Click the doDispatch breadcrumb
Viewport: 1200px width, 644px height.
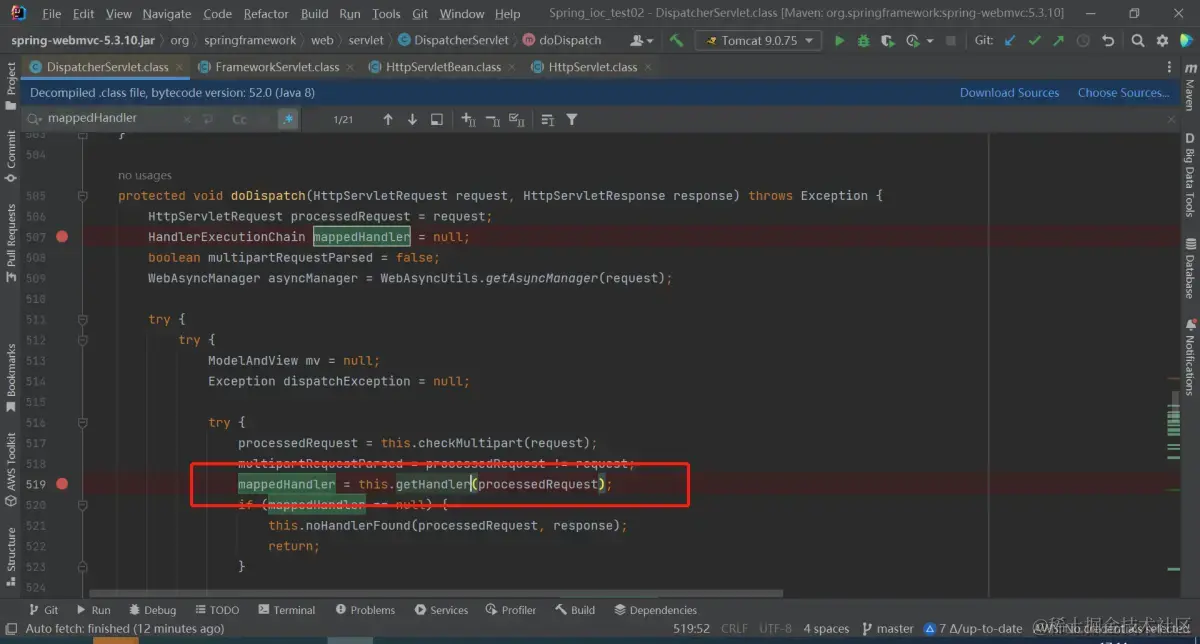(563, 41)
